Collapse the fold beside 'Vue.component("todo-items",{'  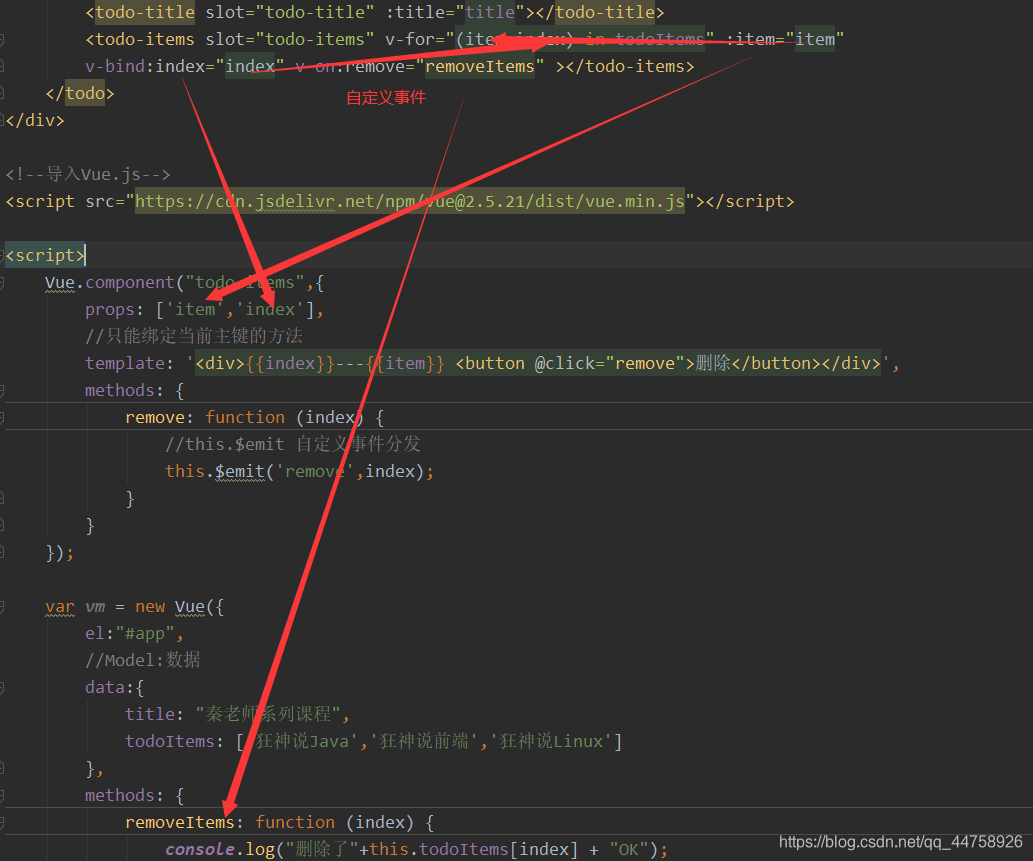[x=2, y=283]
